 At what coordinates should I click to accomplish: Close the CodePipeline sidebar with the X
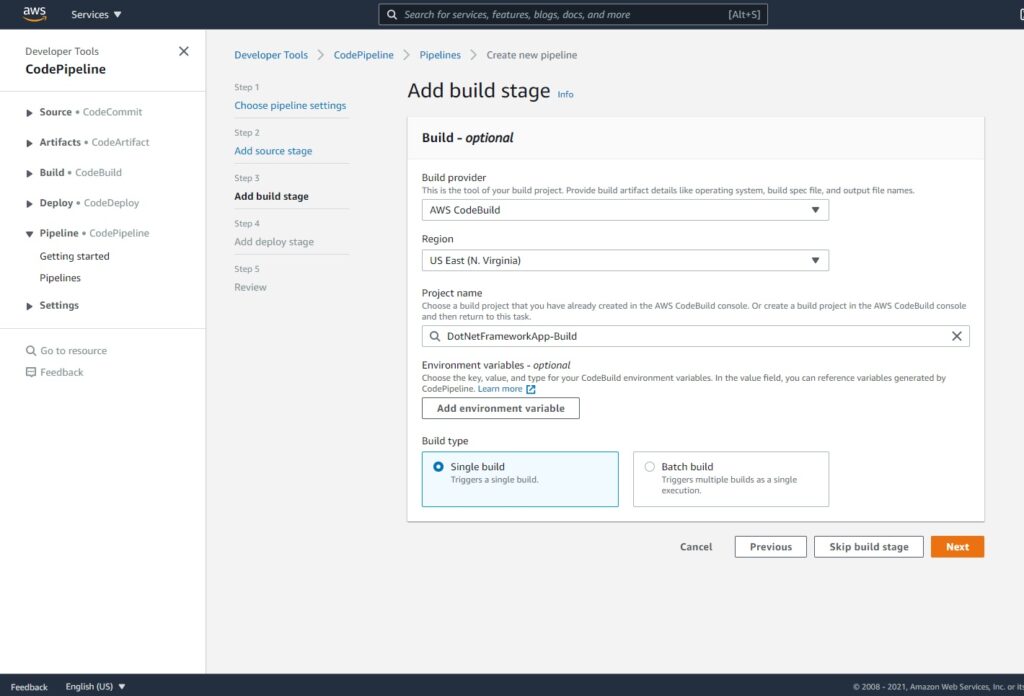point(183,51)
